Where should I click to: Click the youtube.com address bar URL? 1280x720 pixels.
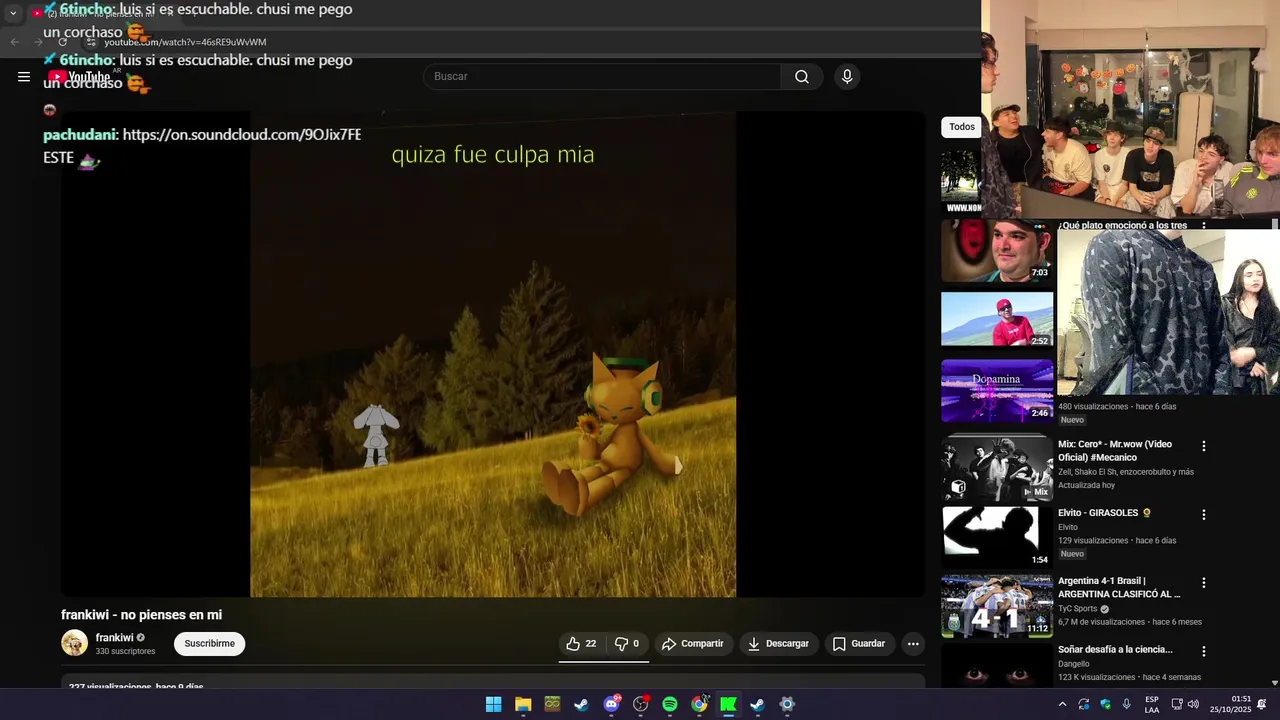(186, 42)
